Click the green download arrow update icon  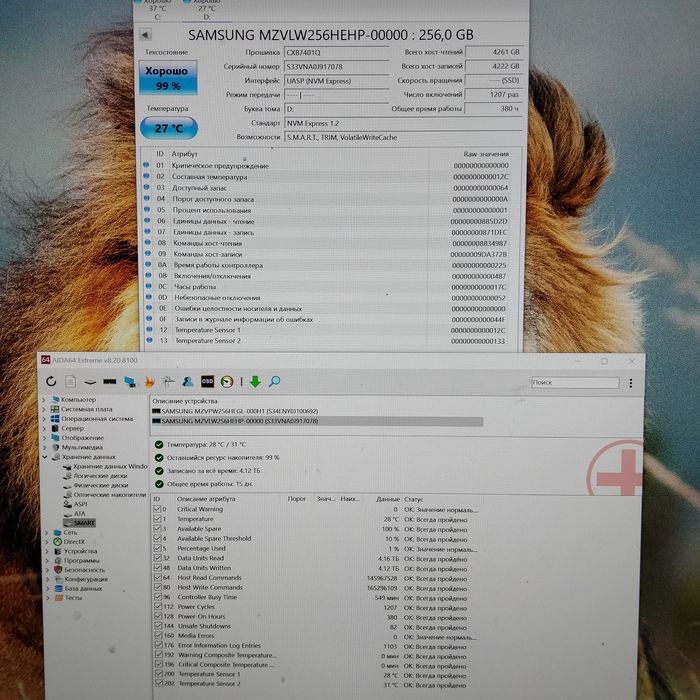point(255,382)
